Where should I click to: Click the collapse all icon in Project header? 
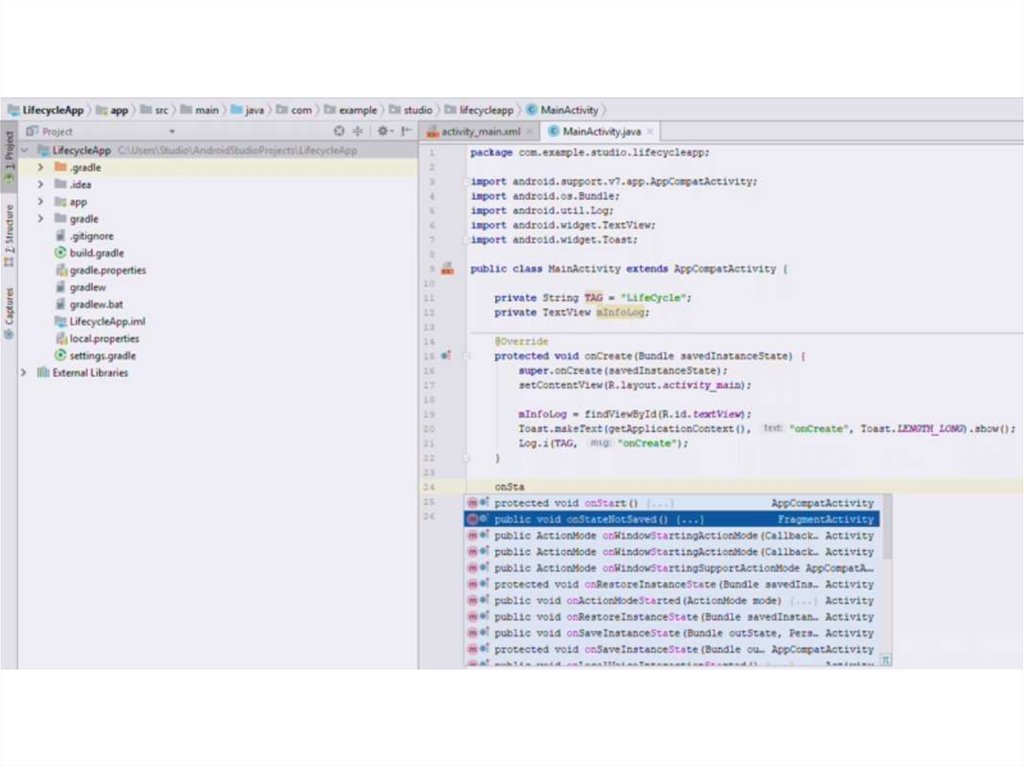[x=358, y=131]
